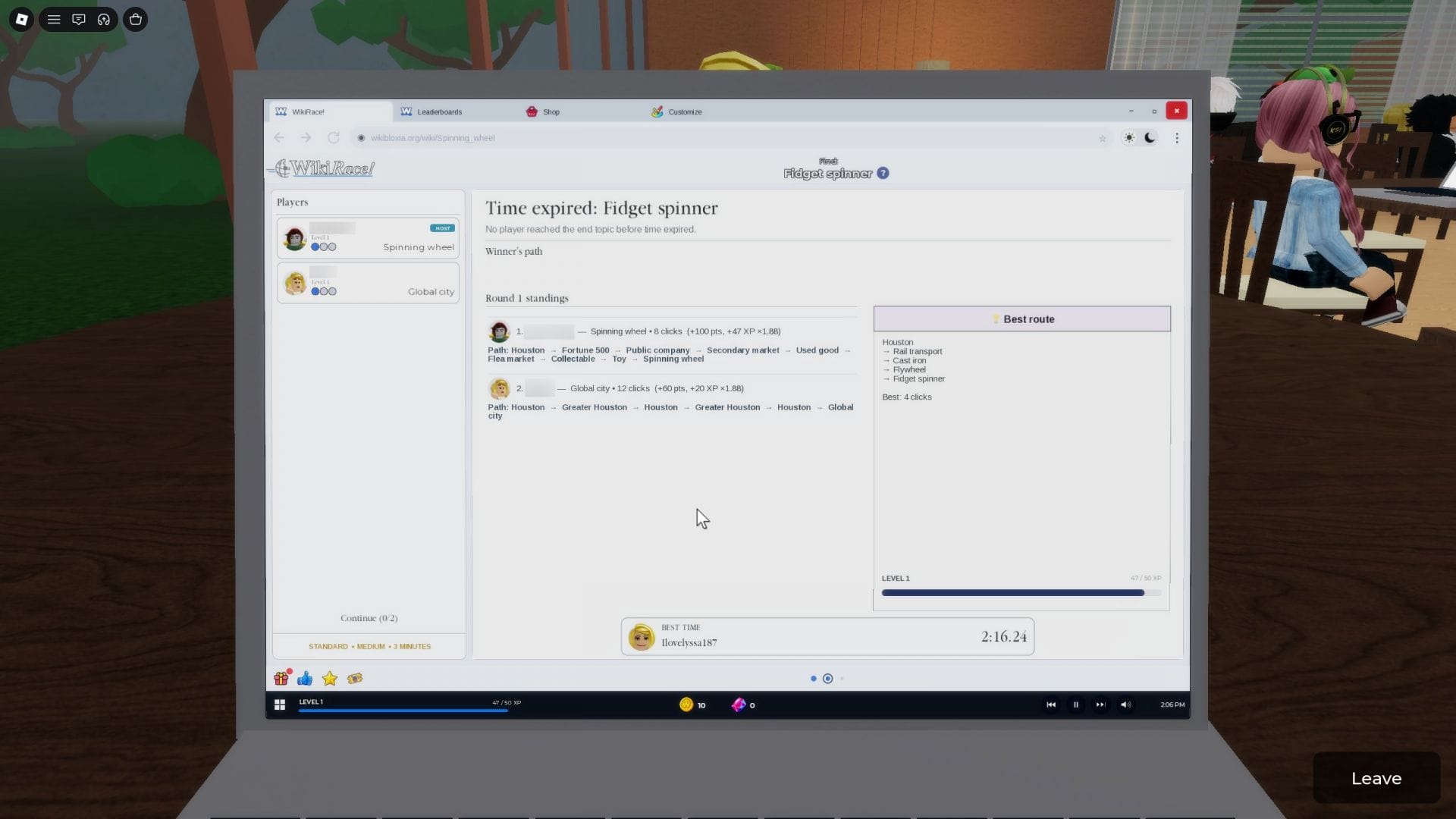Screen dimensions: 1456x819
Task: Click the headphones voice icon
Action: click(104, 20)
